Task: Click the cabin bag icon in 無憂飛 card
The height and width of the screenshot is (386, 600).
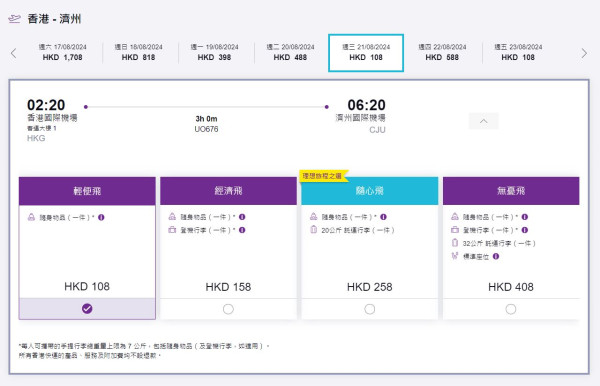Action: (455, 230)
